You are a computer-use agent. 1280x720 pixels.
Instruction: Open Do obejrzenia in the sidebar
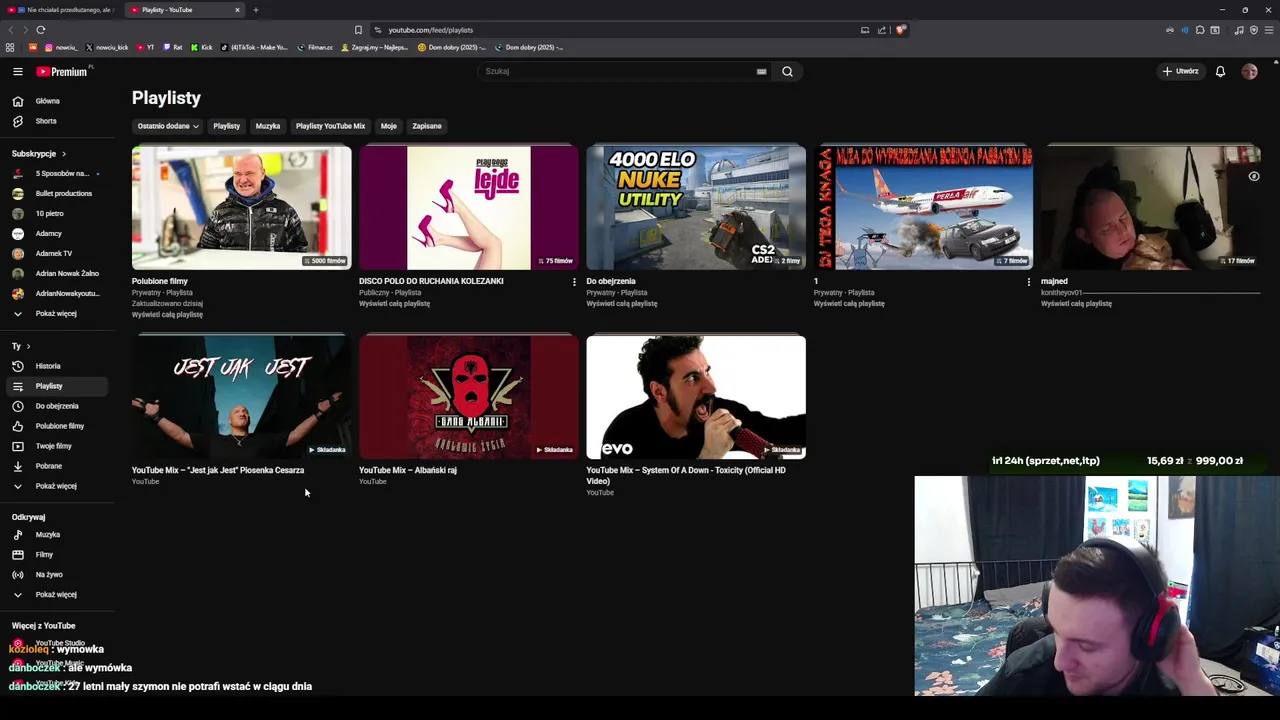coord(56,406)
